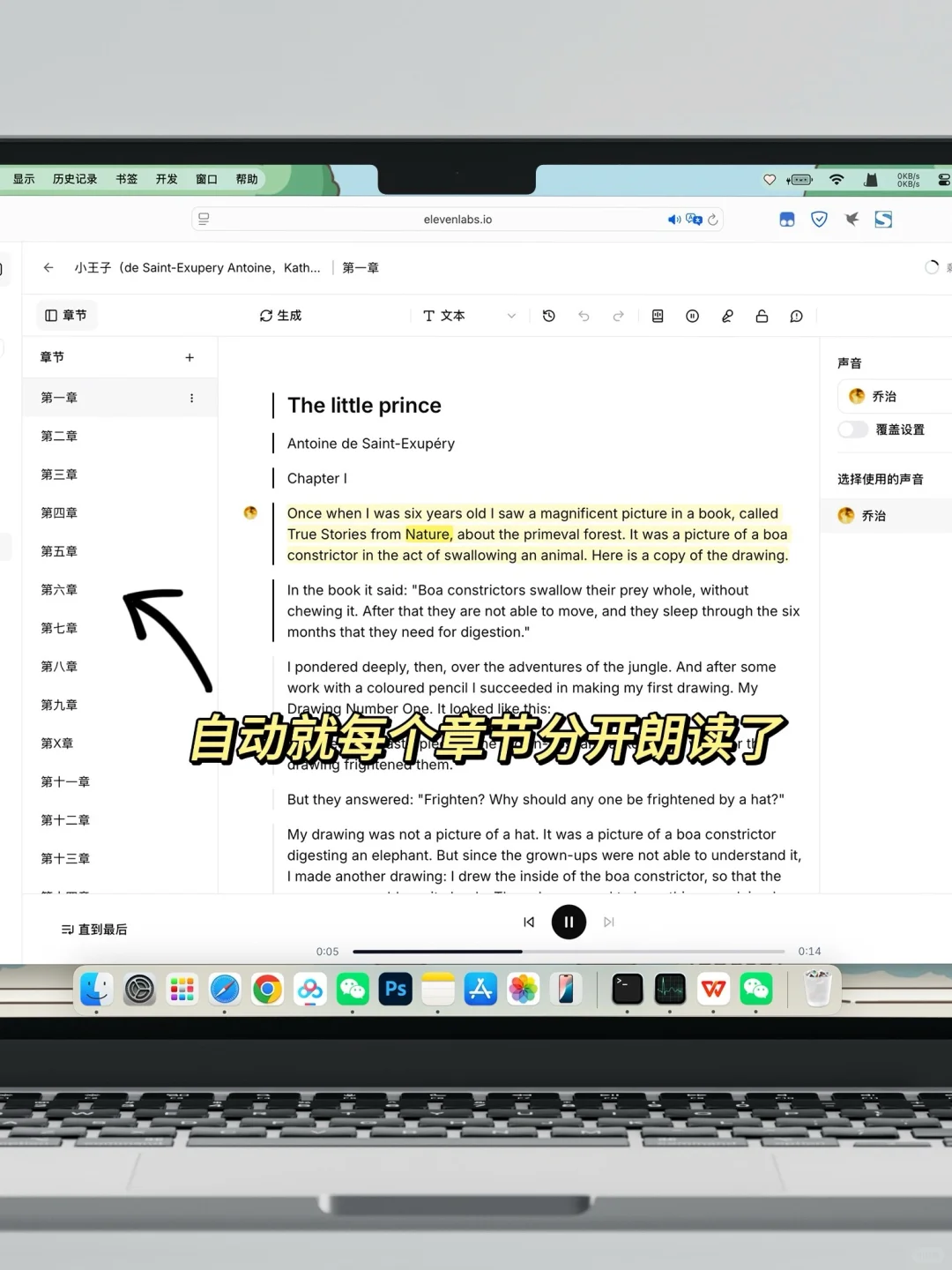Image resolution: width=952 pixels, height=1270 pixels.
Task: Select chapter 第X章
Action: (x=120, y=743)
